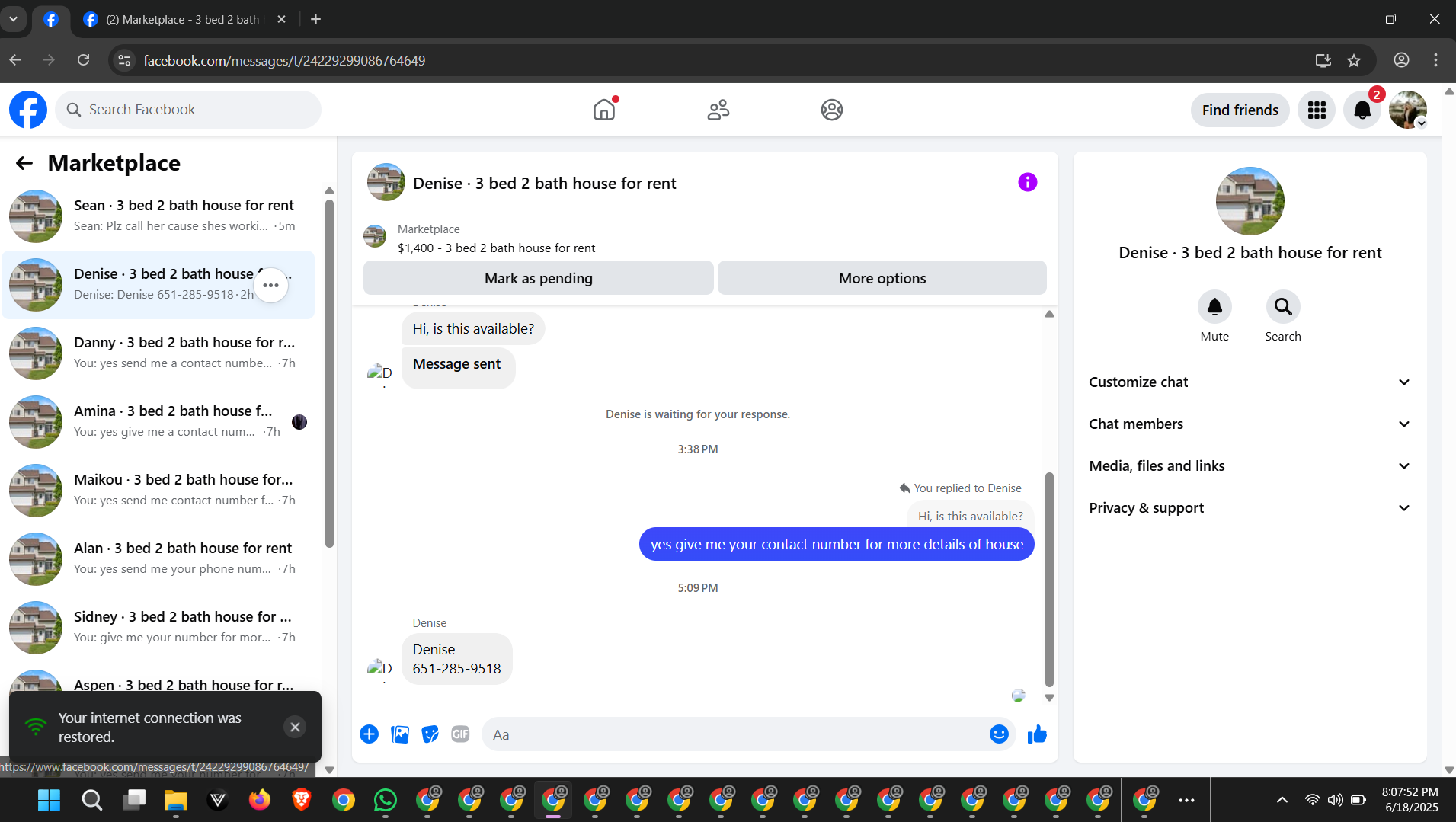Open the account profile picture menu
1456x822 pixels.
[1408, 110]
